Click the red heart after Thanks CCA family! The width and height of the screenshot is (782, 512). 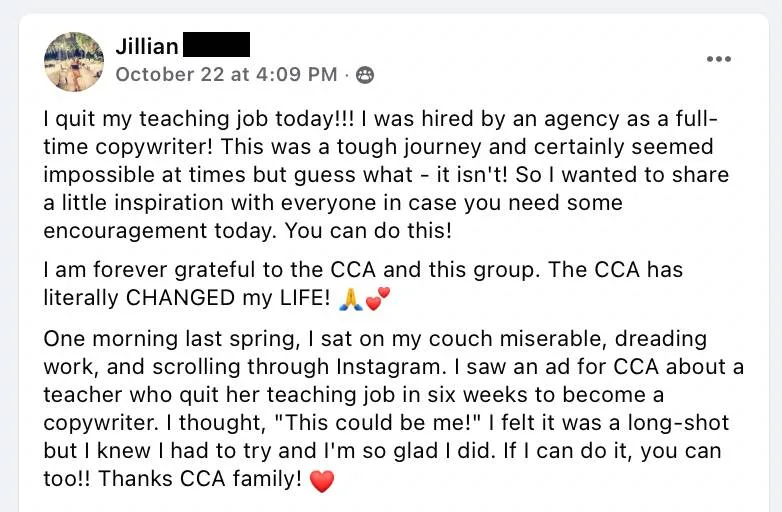click(x=322, y=481)
